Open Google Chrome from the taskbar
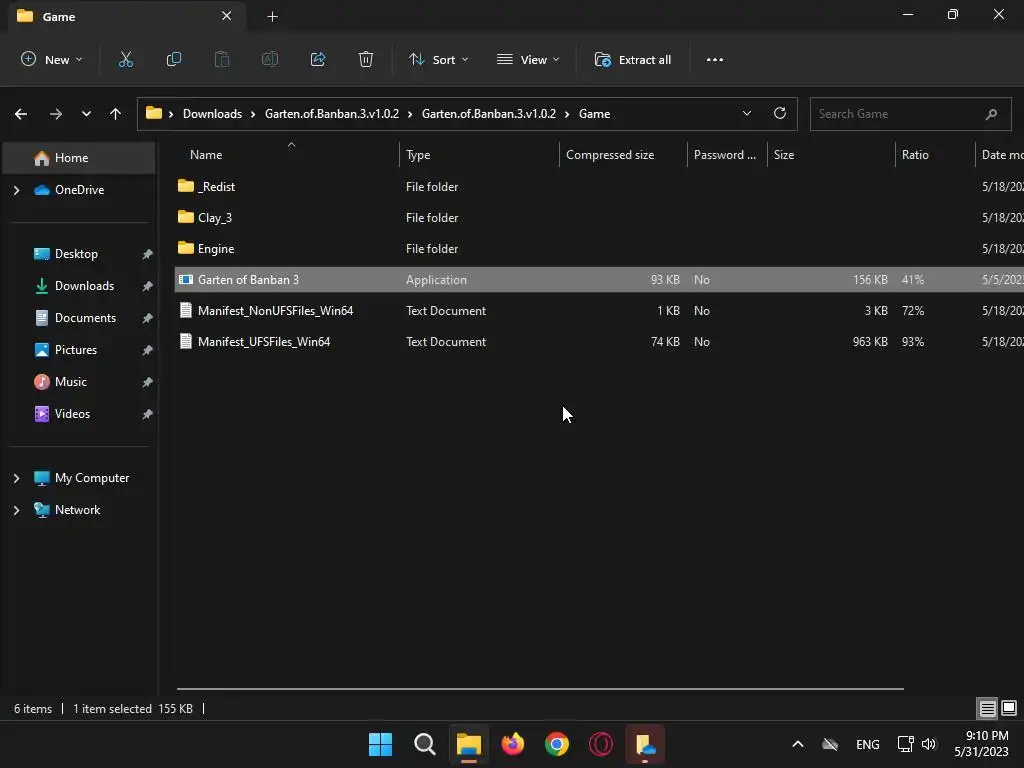This screenshot has width=1024, height=768. point(556,744)
